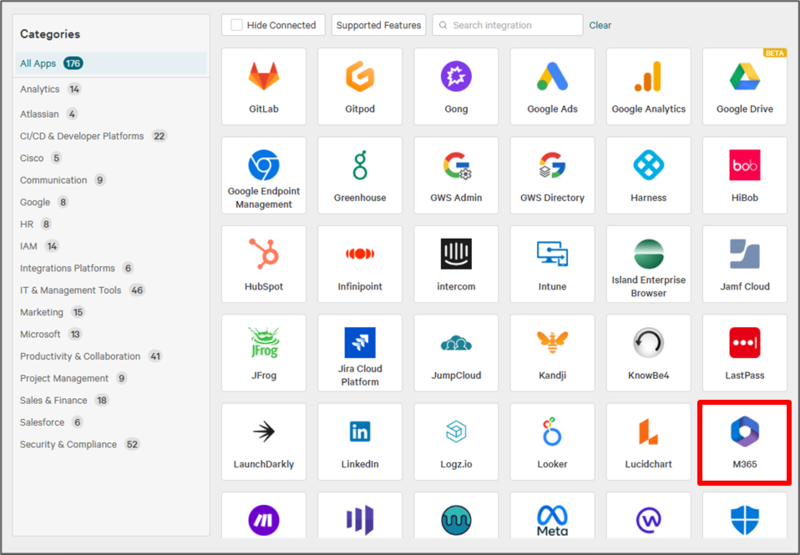Open the KnowBe4 integration
Image resolution: width=800 pixels, height=555 pixels.
[x=648, y=352]
